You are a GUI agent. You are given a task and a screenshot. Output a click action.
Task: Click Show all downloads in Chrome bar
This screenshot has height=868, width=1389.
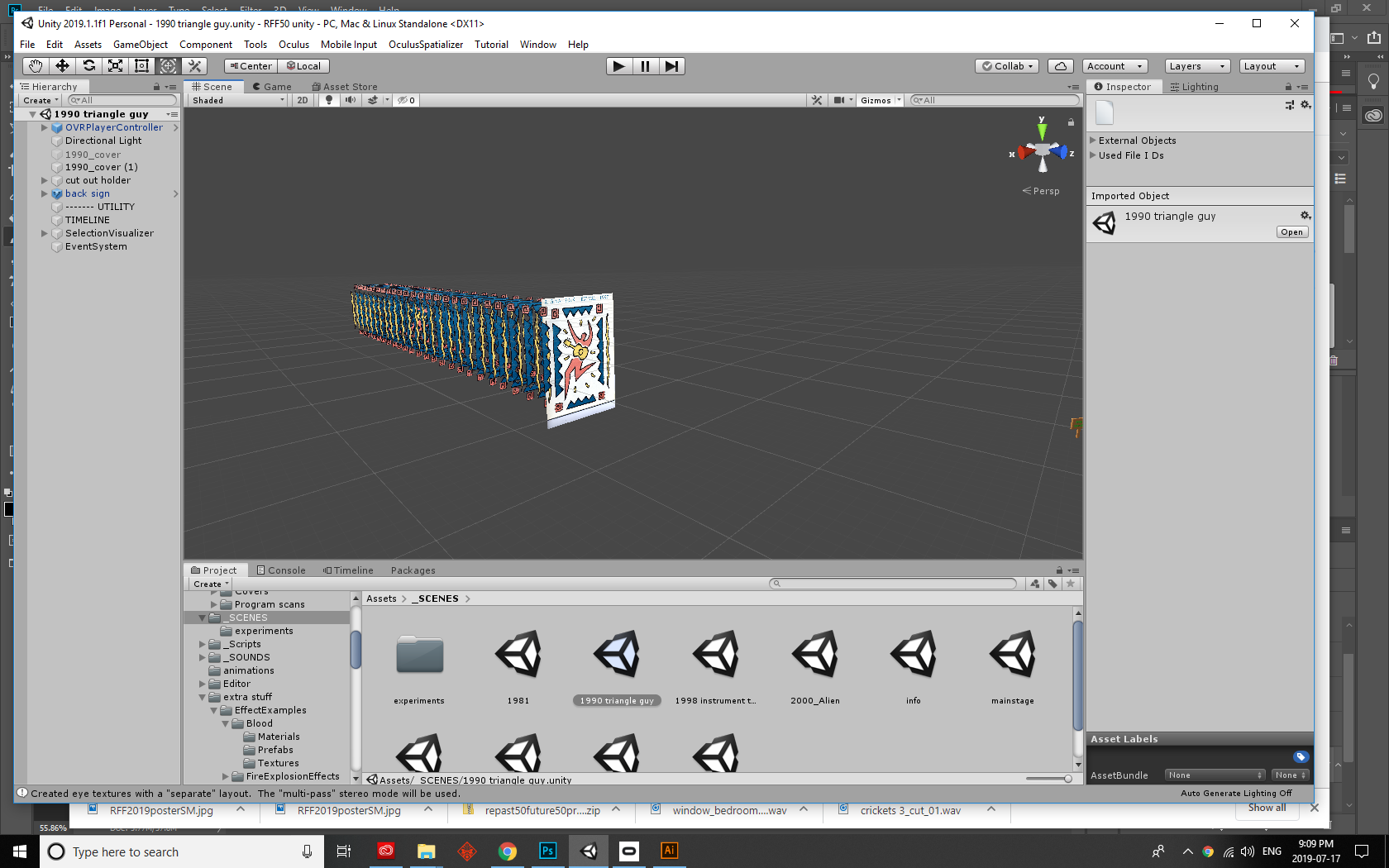click(1267, 808)
